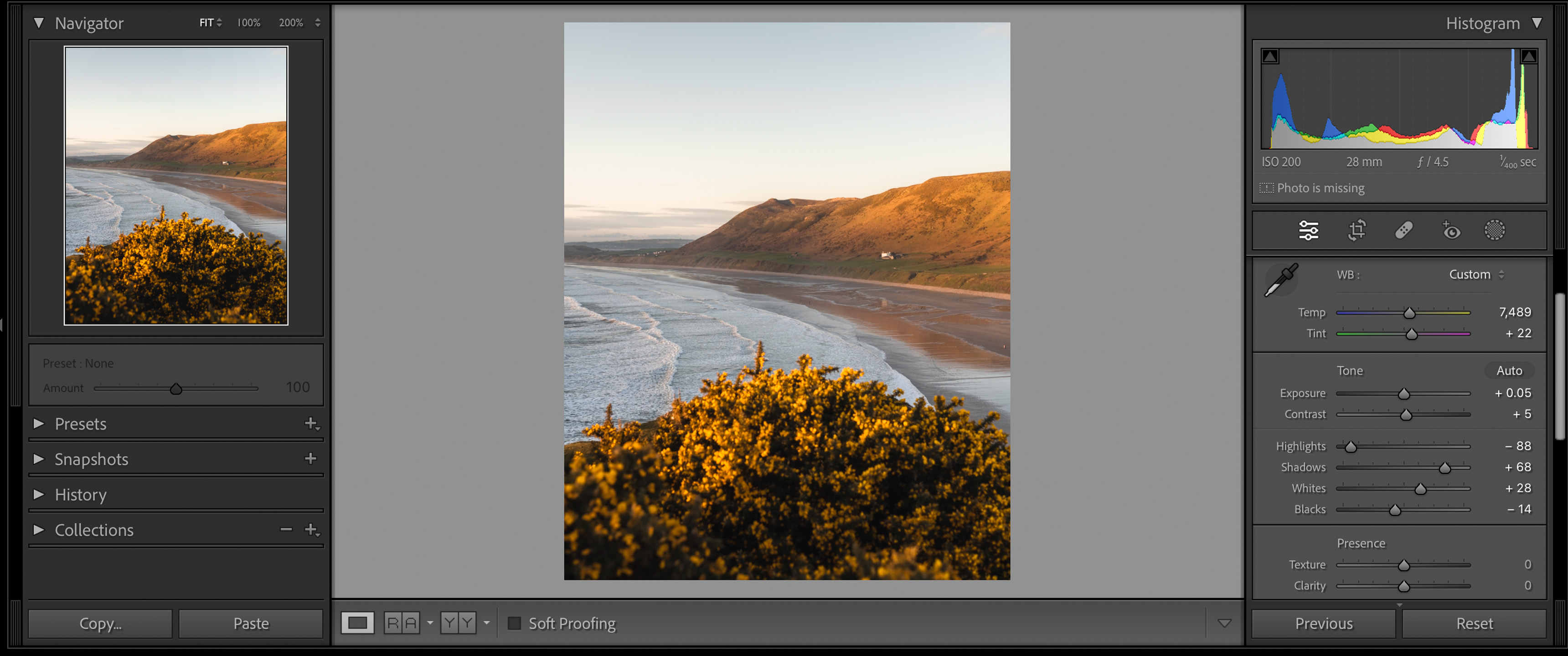Select the Transform/Crop tool icon
Screen dimensions: 1568x656
coord(1356,231)
